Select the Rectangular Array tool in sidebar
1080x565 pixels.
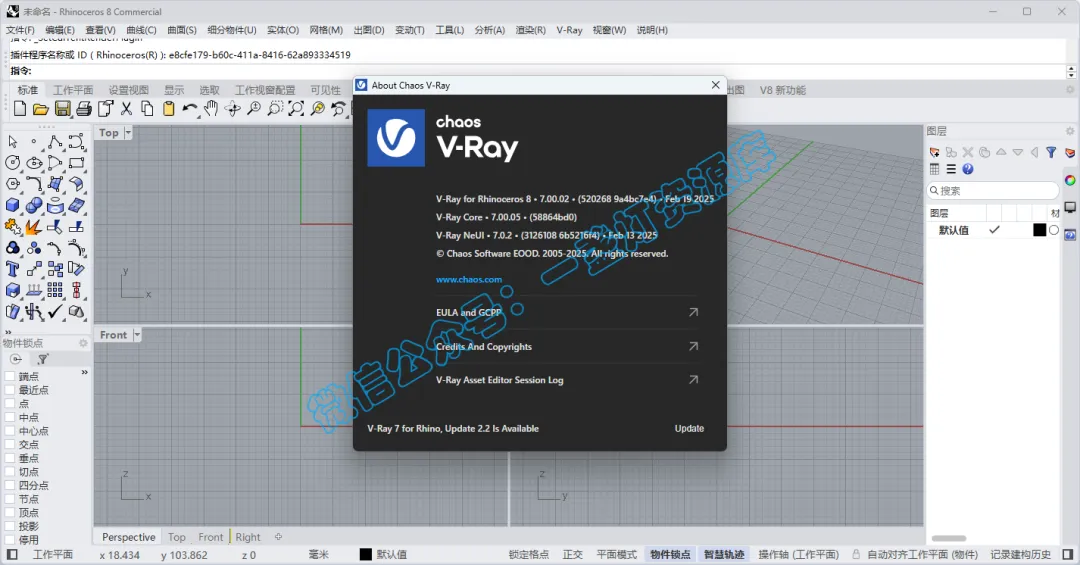tap(55, 290)
